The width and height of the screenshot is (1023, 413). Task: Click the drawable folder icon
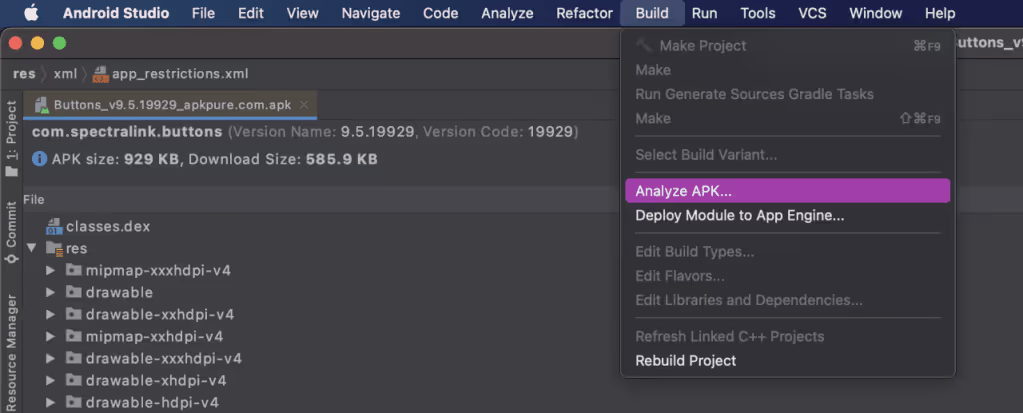(x=74, y=292)
